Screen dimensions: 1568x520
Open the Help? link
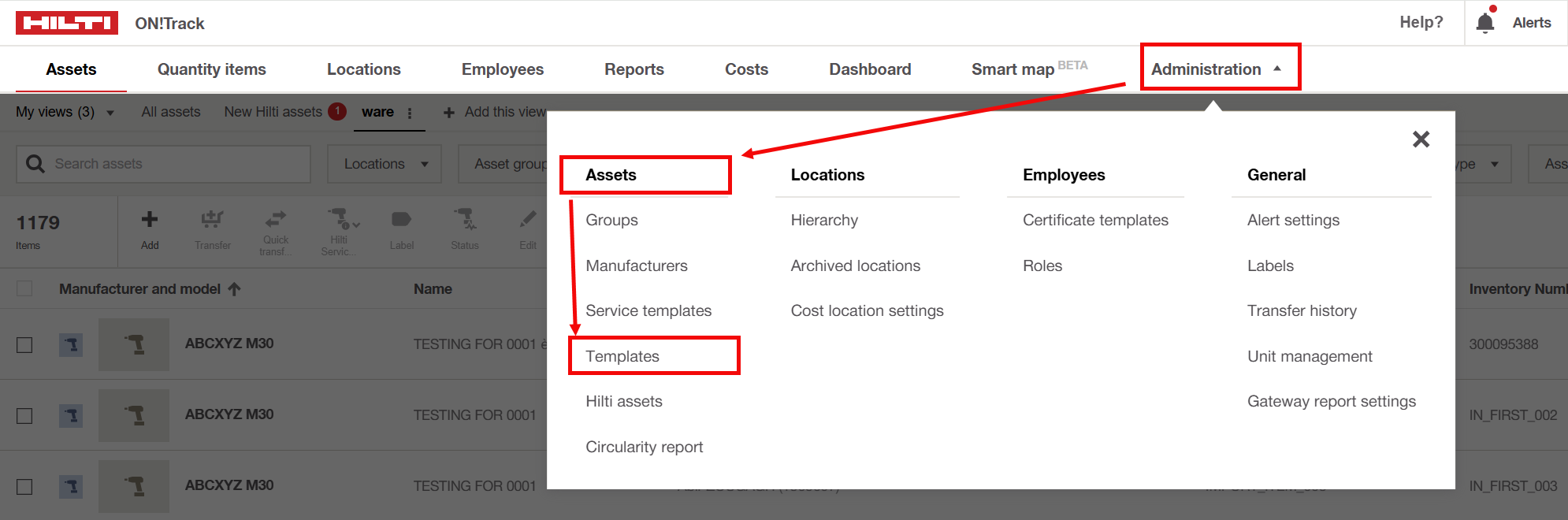click(1421, 23)
